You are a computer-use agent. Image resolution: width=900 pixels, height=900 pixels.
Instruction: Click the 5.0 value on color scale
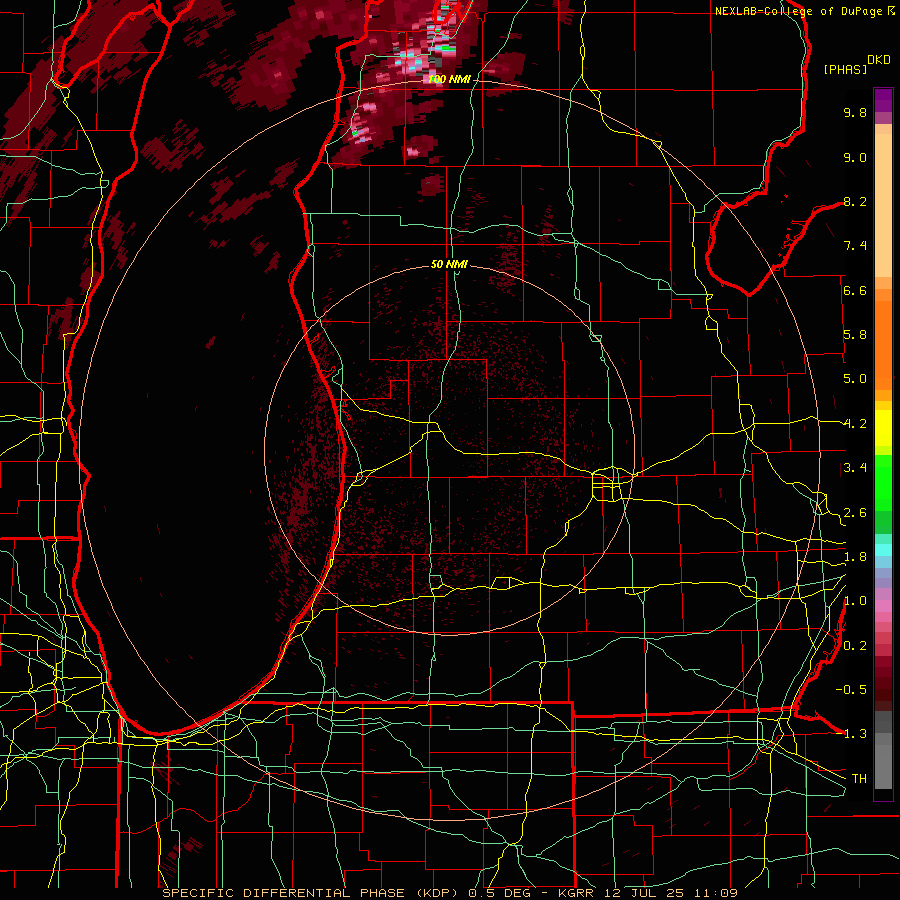(855, 379)
